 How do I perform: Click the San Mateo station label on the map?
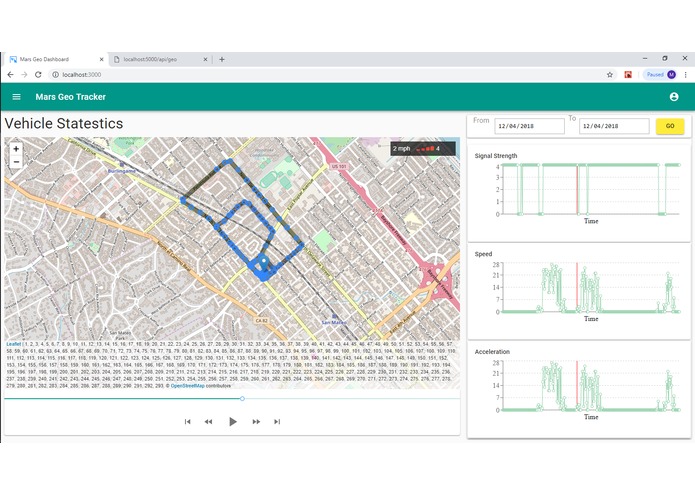coord(334,323)
